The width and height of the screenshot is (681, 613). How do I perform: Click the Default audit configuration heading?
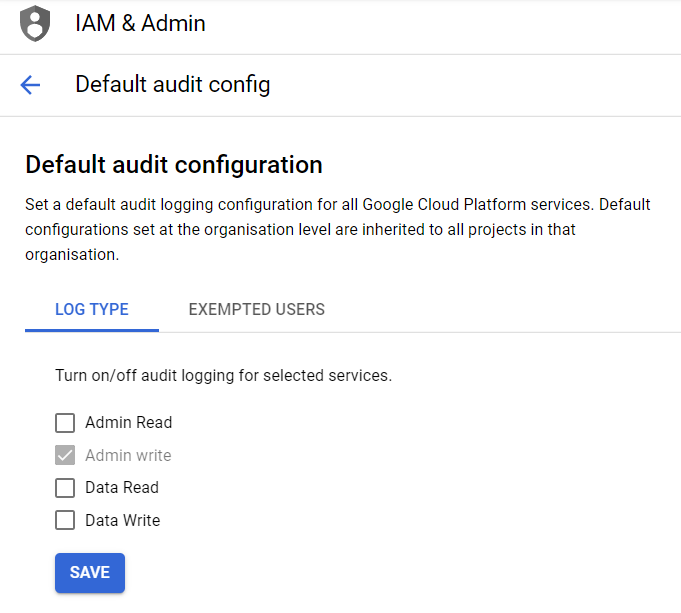pos(173,165)
